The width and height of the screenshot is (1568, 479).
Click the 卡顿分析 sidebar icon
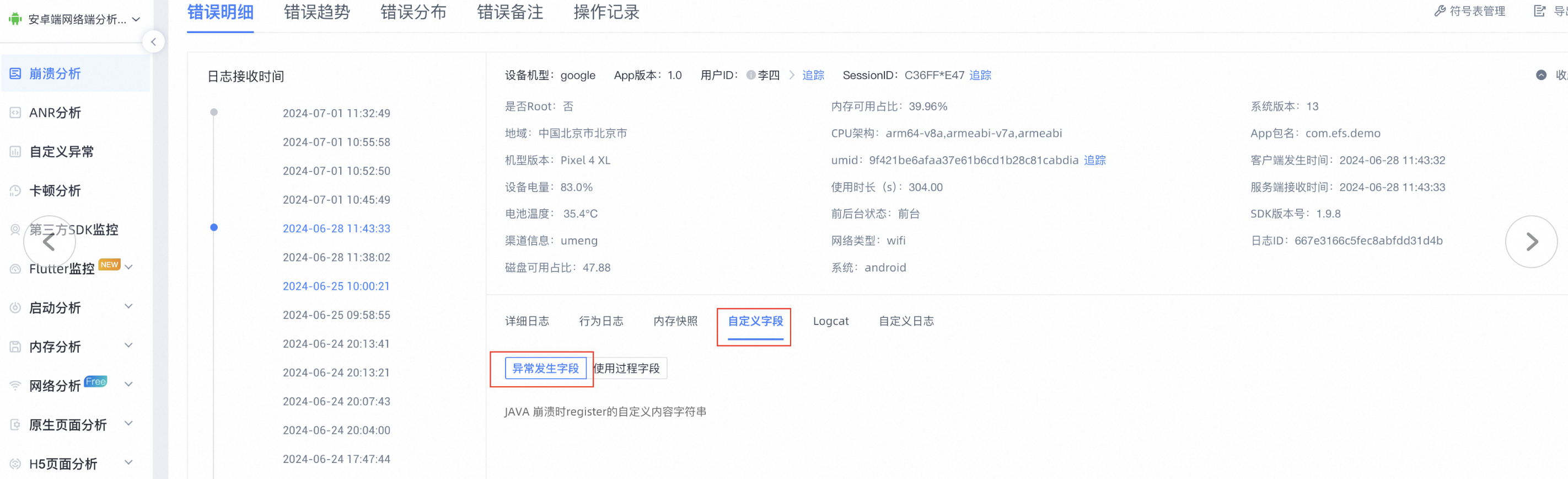(x=15, y=191)
